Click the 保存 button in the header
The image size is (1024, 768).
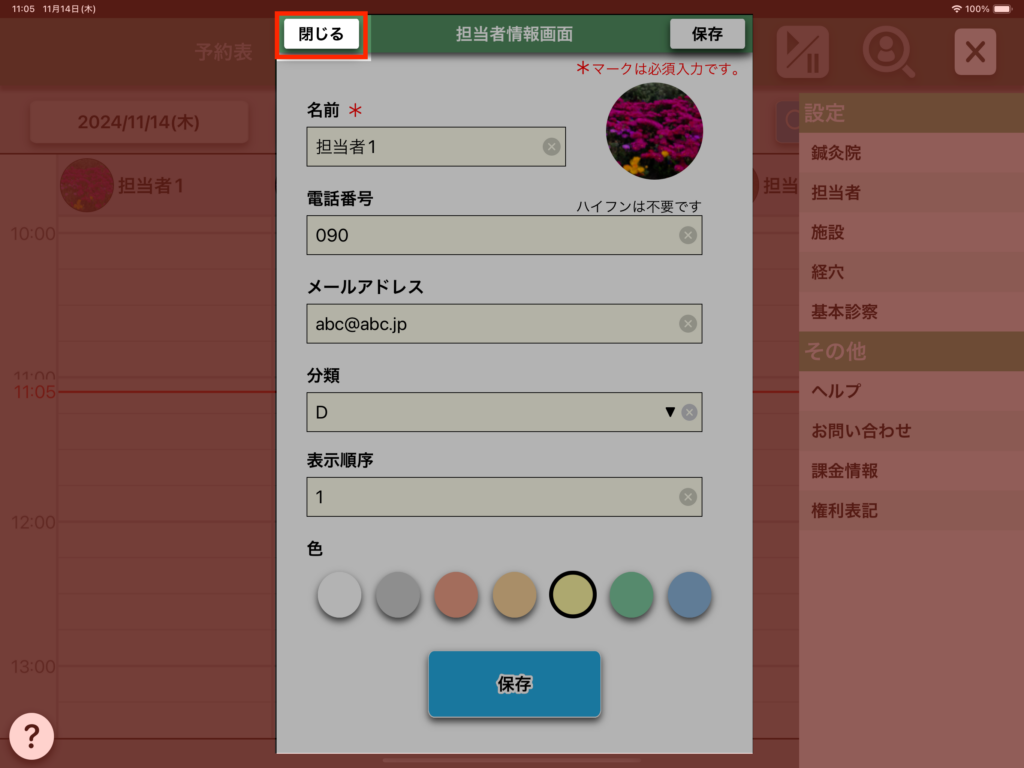(x=707, y=34)
